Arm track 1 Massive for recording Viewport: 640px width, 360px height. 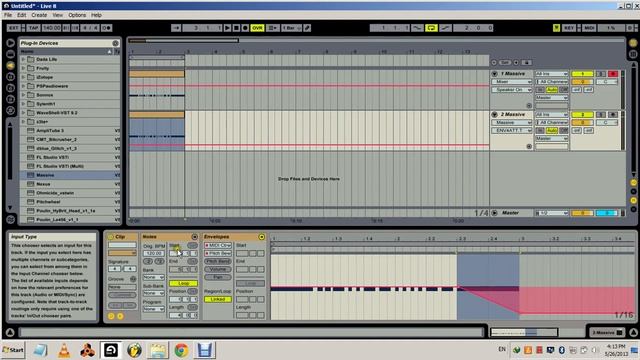613,74
